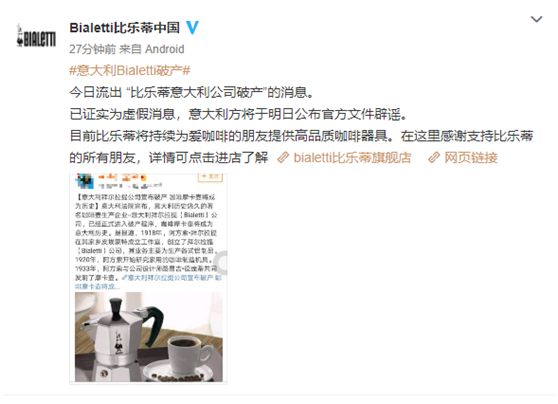Screen dimensions: 558x404
Task: Open the blurred avatar inside attached screenshot
Action: pos(84,181)
